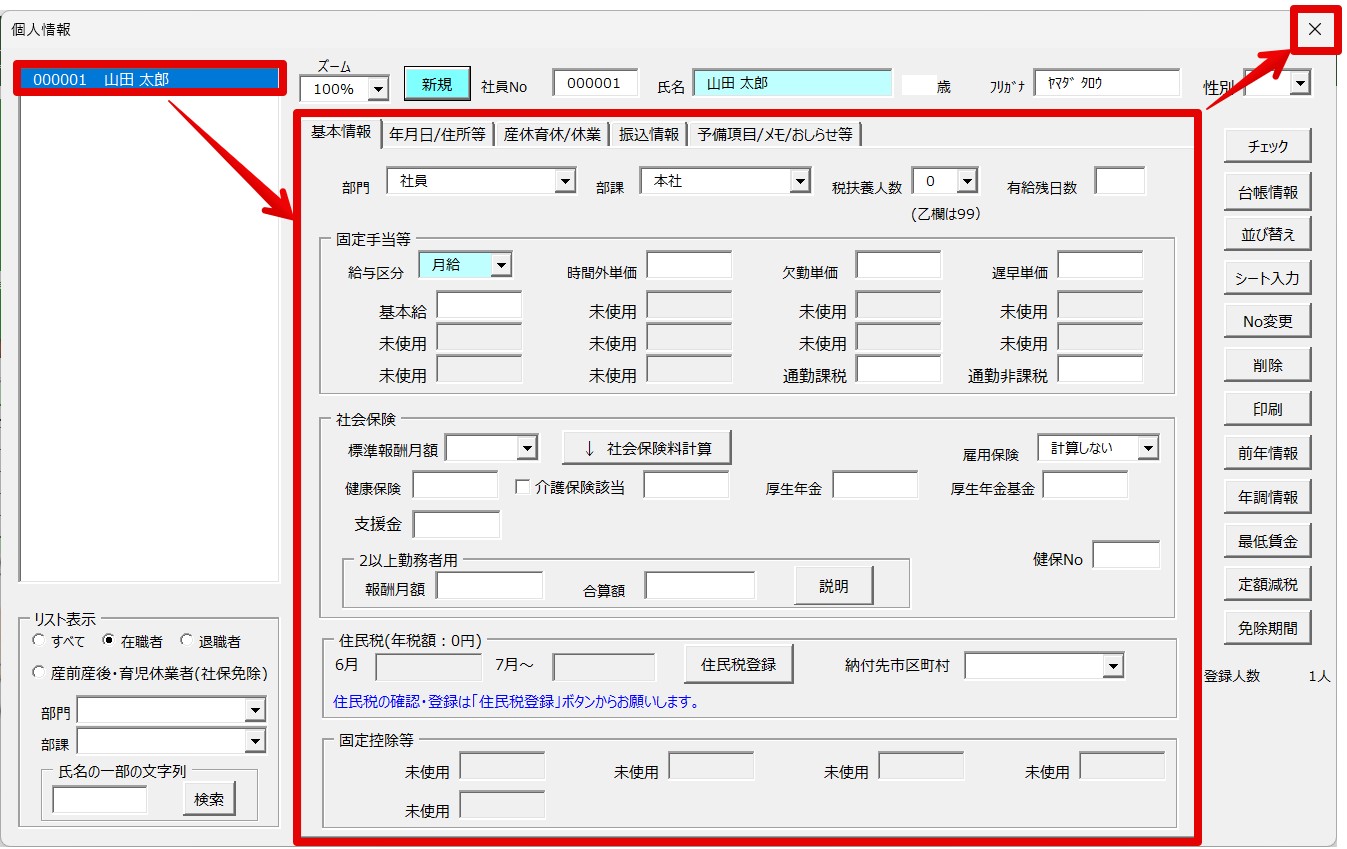
Task: Click the 削除 delete button
Action: click(x=1267, y=366)
